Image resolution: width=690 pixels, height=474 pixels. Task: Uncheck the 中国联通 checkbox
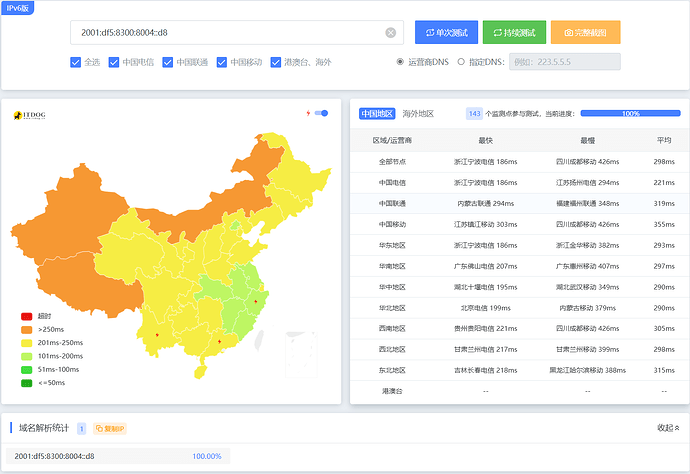tap(168, 62)
